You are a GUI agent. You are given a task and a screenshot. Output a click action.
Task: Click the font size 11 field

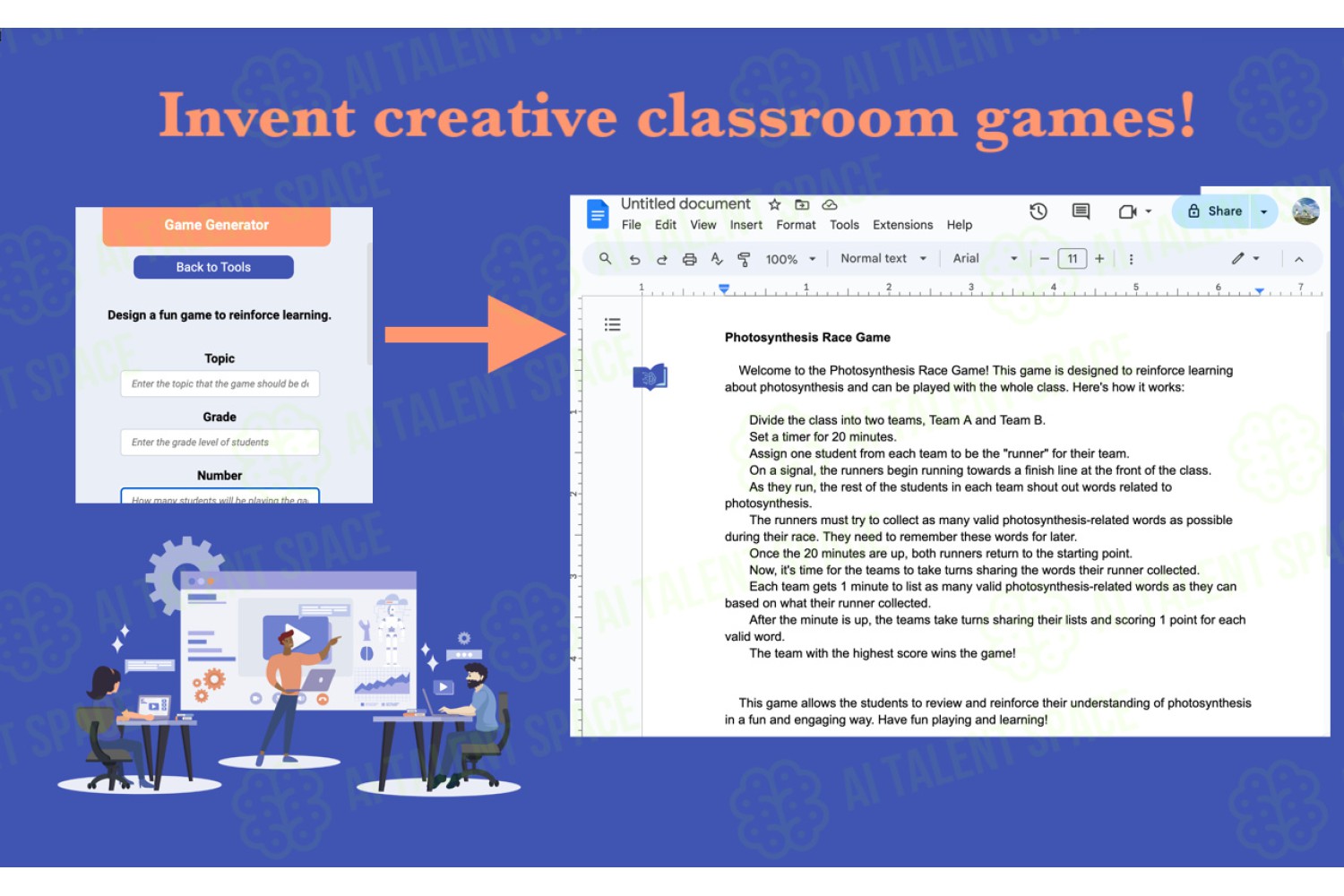pyautogui.click(x=1073, y=259)
